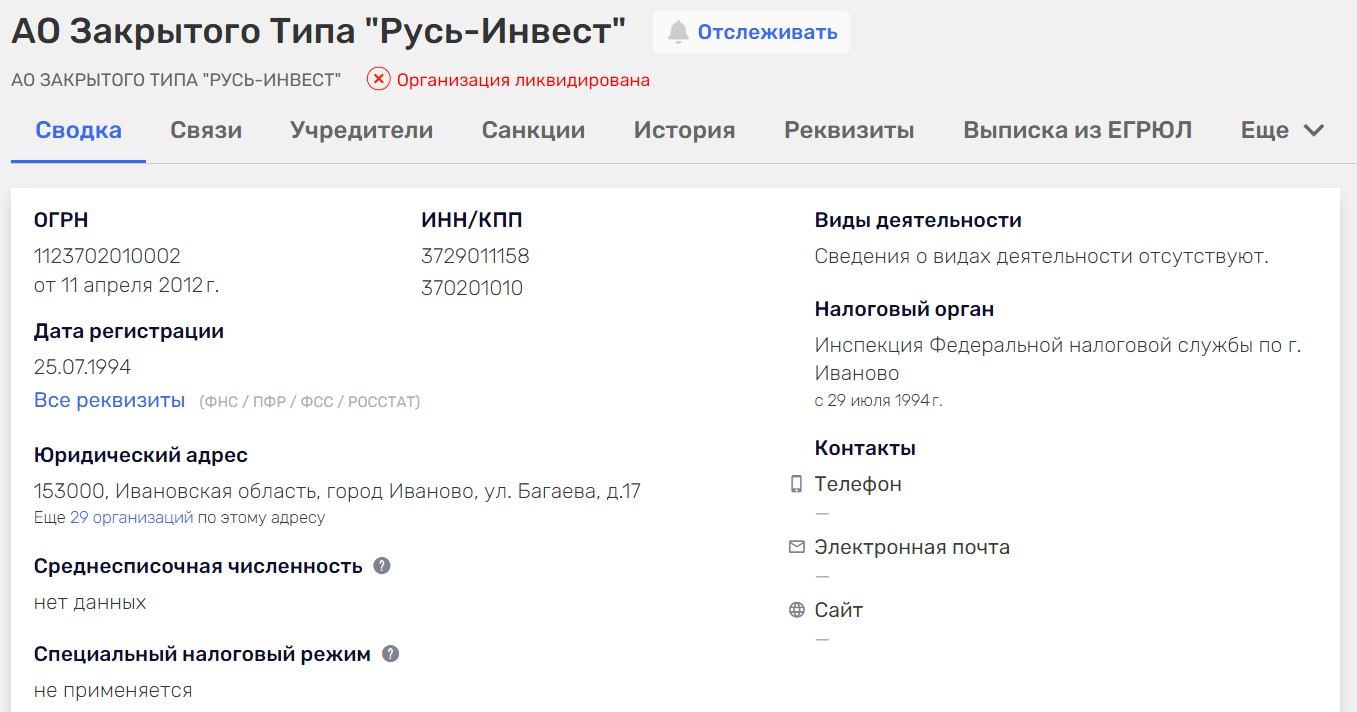Image resolution: width=1357 pixels, height=712 pixels.
Task: Click the Организация ликвидирована status text
Action: [523, 80]
